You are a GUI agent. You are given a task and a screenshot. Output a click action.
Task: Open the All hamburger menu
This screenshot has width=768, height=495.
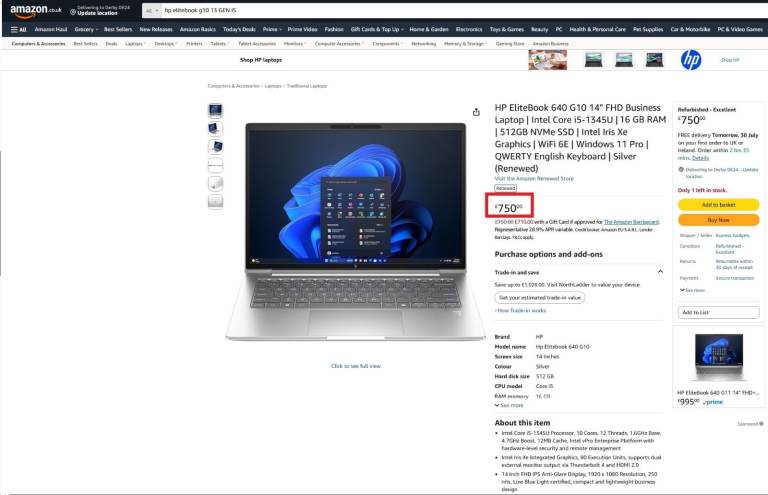click(19, 29)
